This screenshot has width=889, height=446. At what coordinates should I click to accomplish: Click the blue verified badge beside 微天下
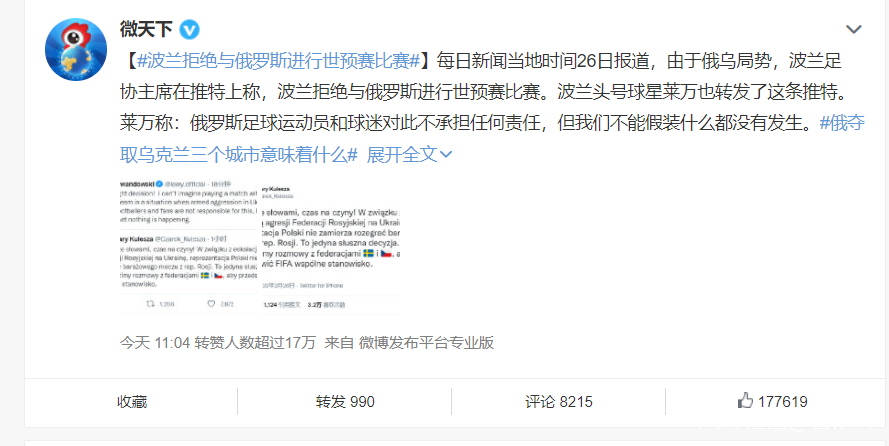point(189,29)
